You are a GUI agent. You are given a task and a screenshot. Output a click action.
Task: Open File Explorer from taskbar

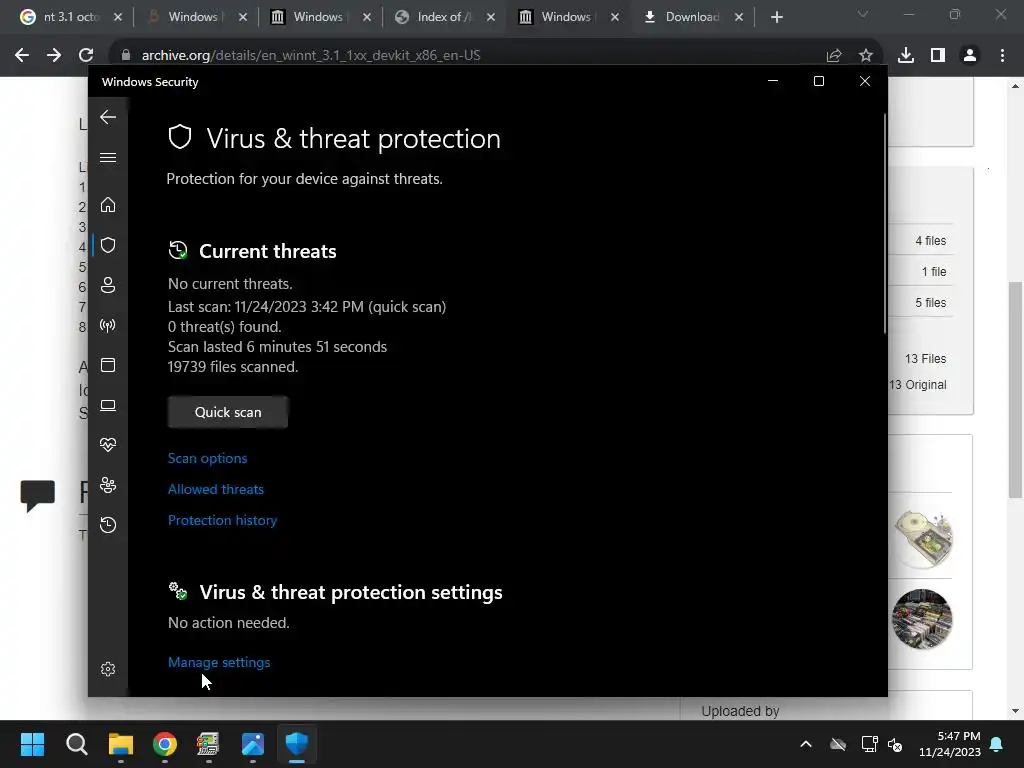point(121,744)
